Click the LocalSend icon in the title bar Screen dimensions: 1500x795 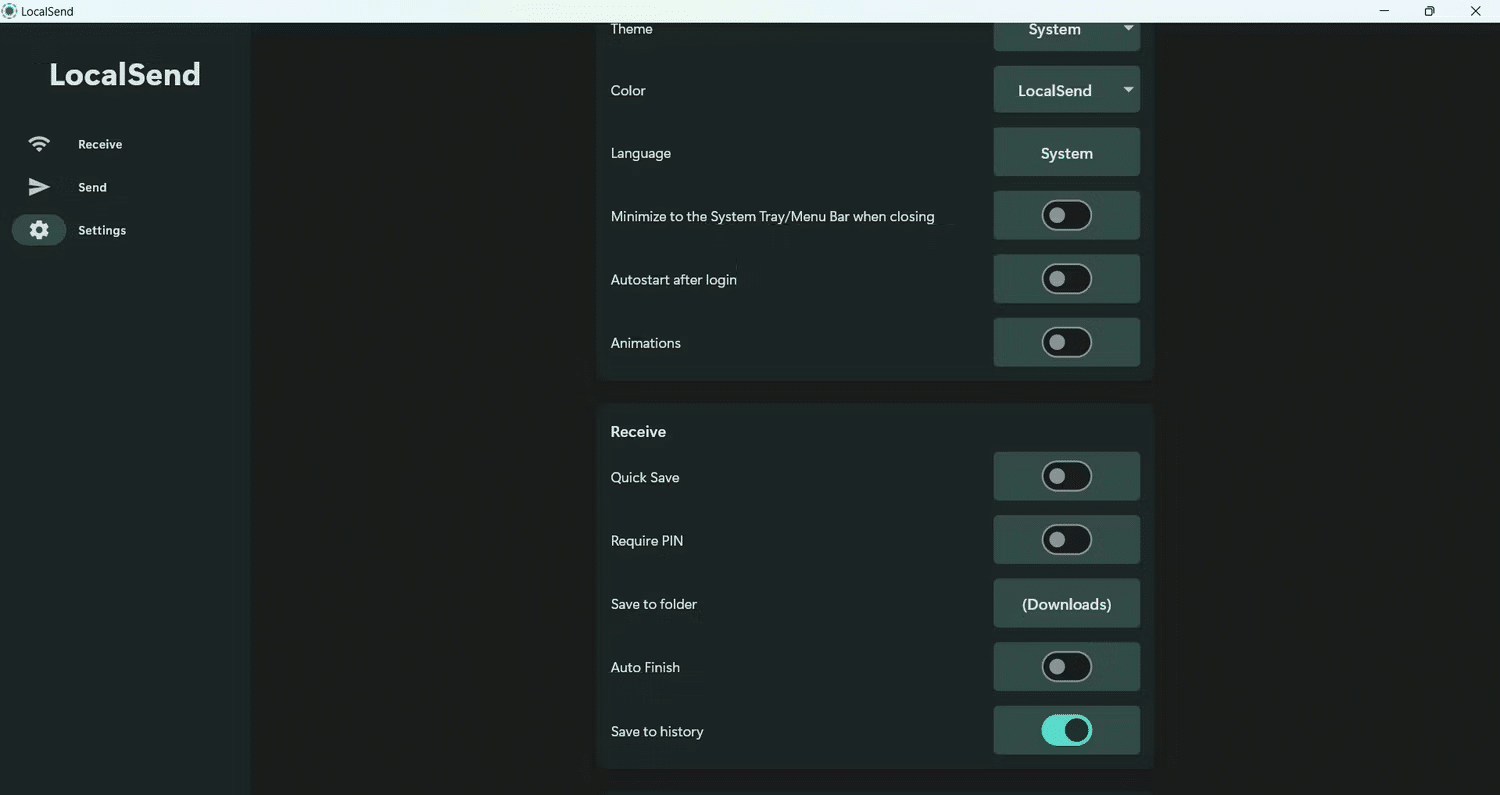(x=10, y=11)
